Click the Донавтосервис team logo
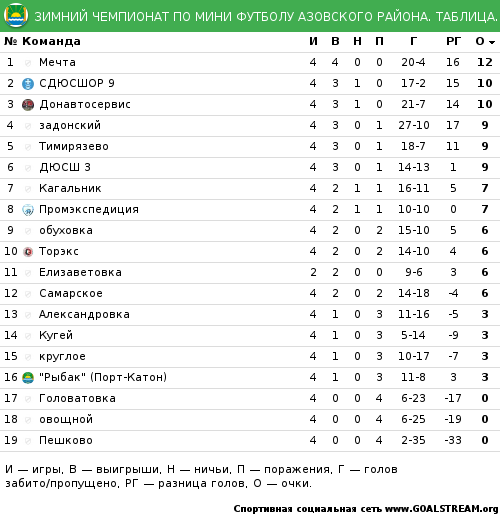This screenshot has width=500, height=515. 28,105
